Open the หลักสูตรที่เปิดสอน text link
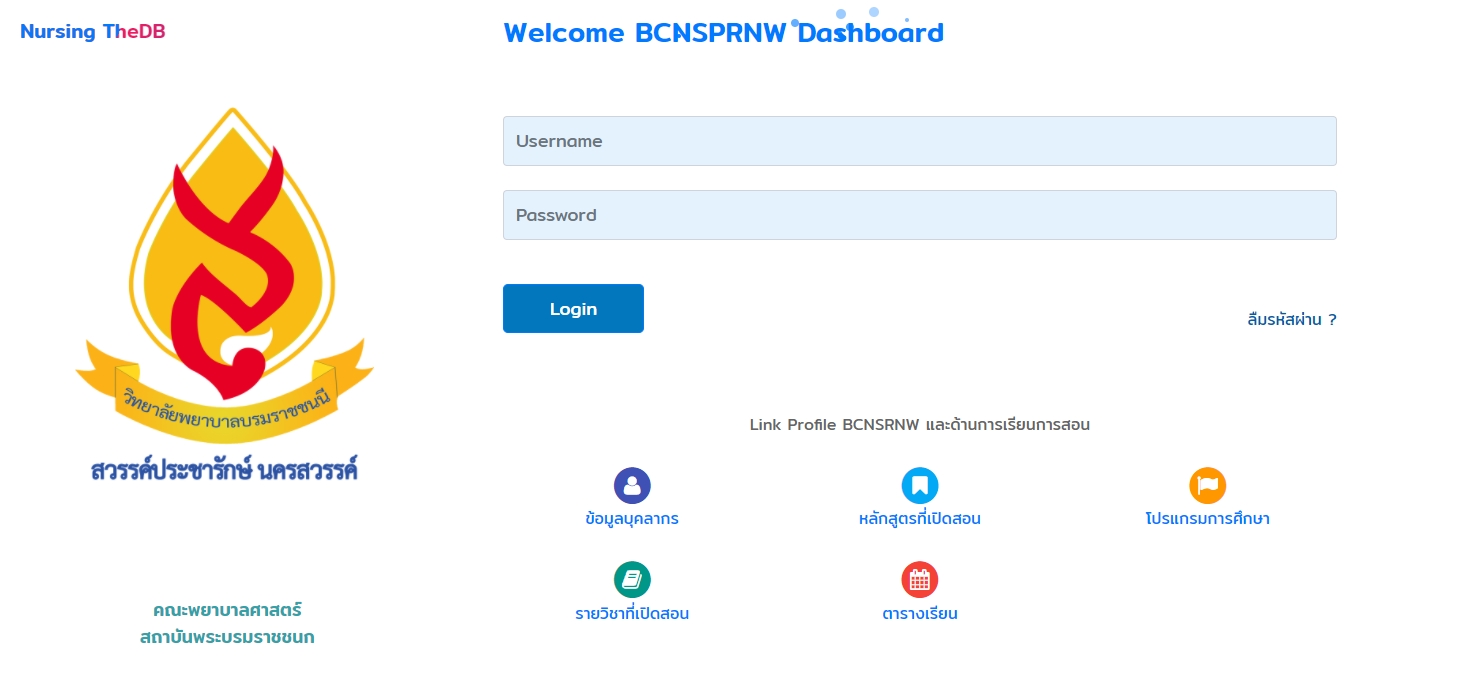 coord(920,519)
